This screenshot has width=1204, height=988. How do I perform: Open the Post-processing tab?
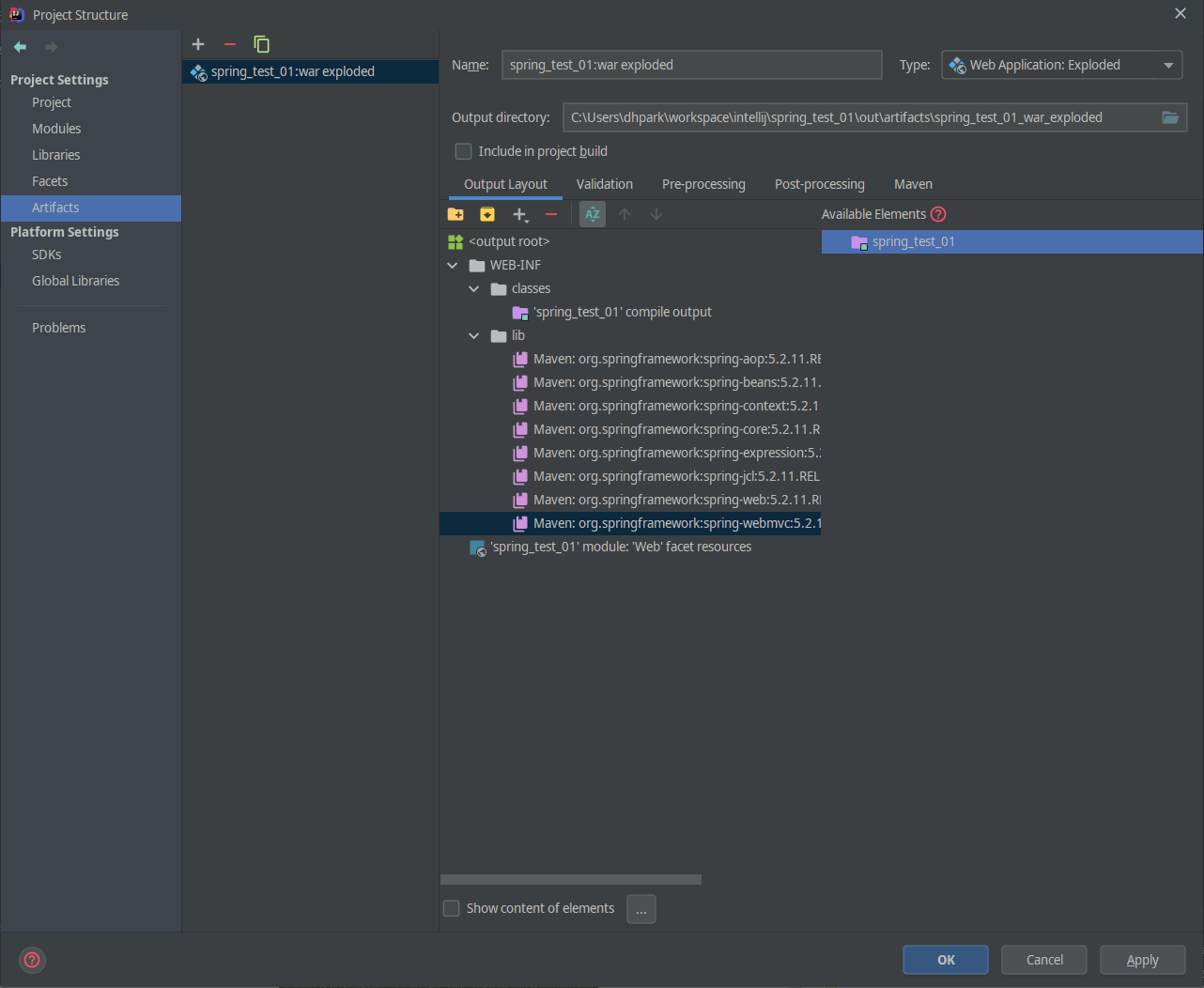(x=820, y=184)
